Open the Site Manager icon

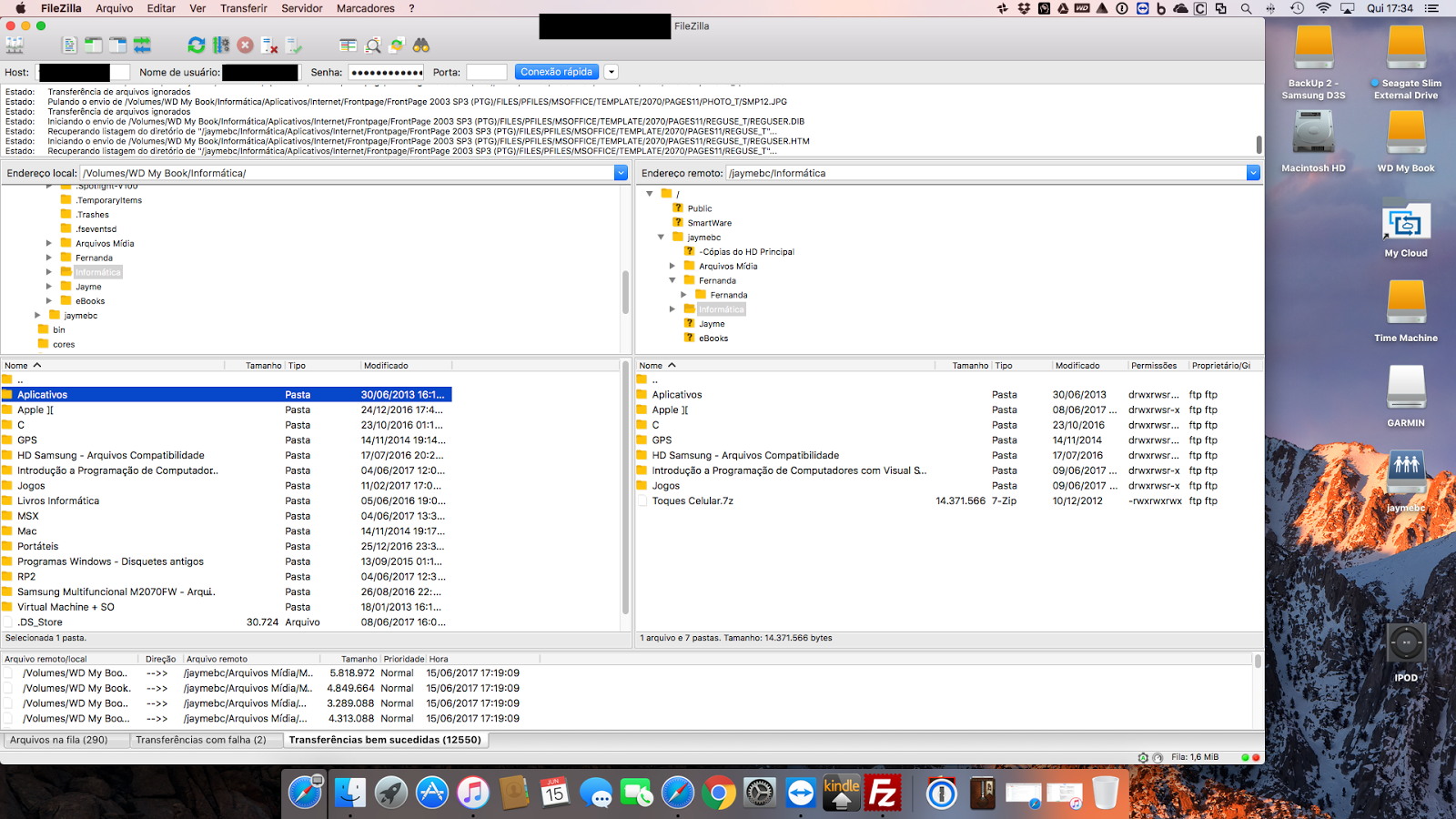coord(15,45)
